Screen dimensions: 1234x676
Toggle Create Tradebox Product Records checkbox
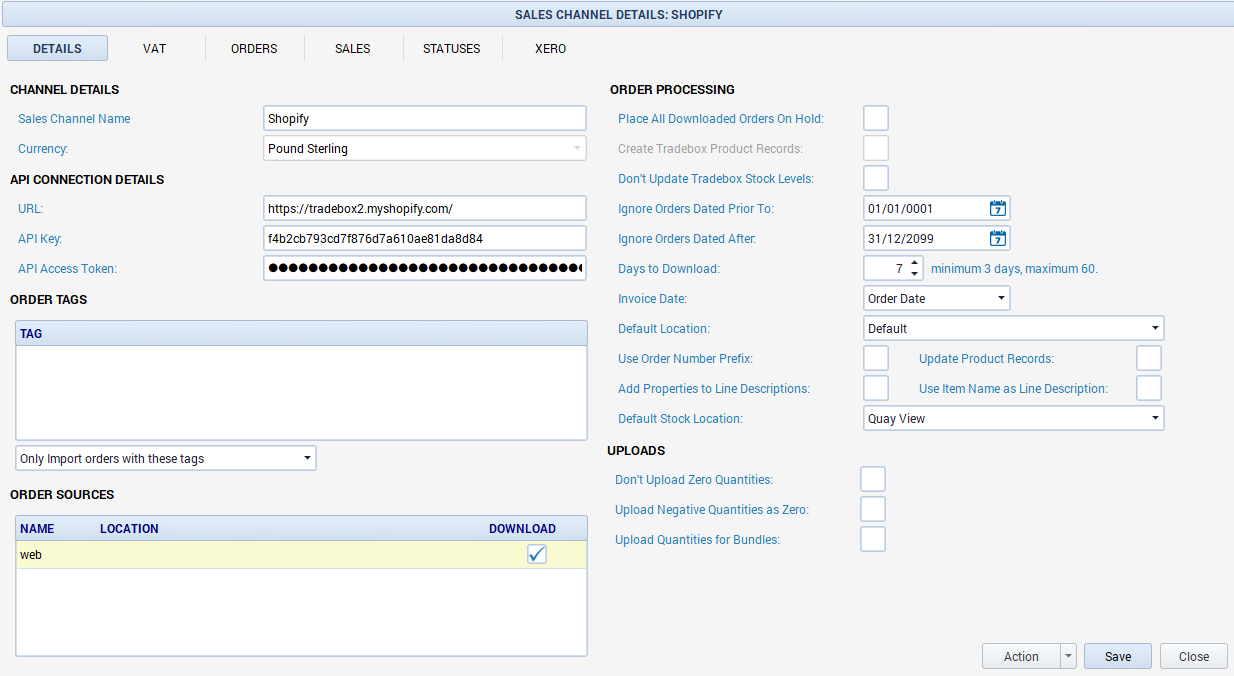(x=876, y=148)
